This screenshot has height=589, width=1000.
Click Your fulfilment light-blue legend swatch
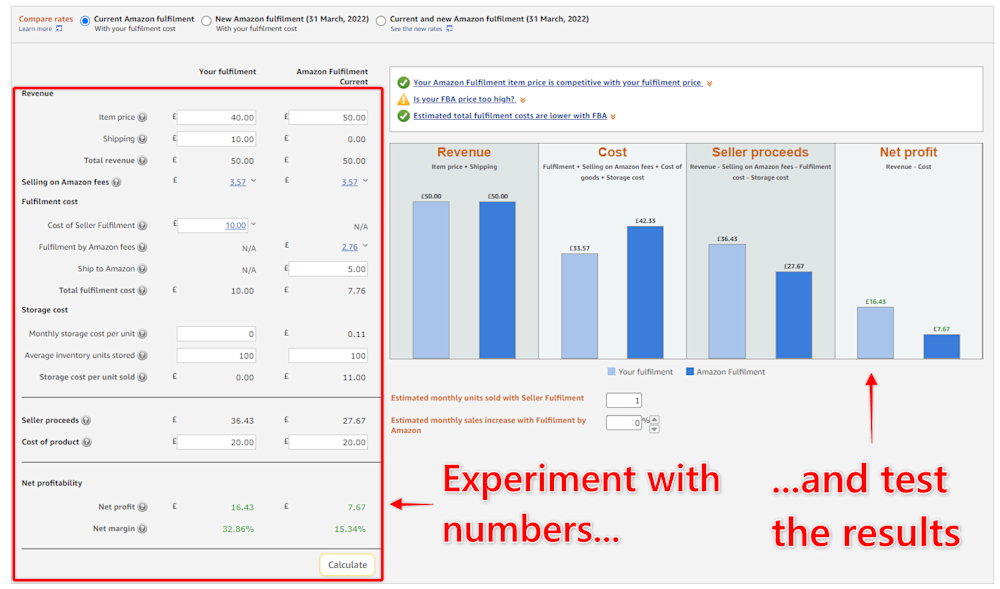[x=612, y=372]
